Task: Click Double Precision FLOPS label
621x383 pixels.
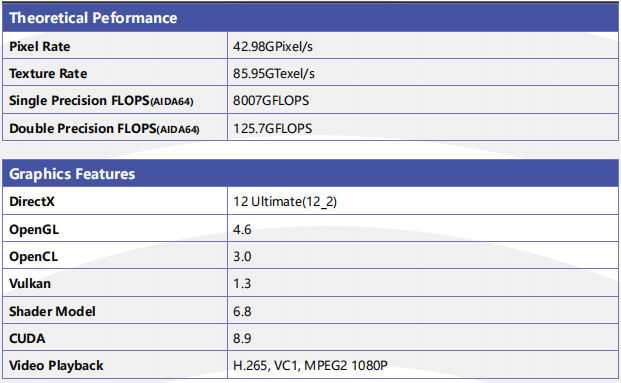Action: click(x=104, y=128)
